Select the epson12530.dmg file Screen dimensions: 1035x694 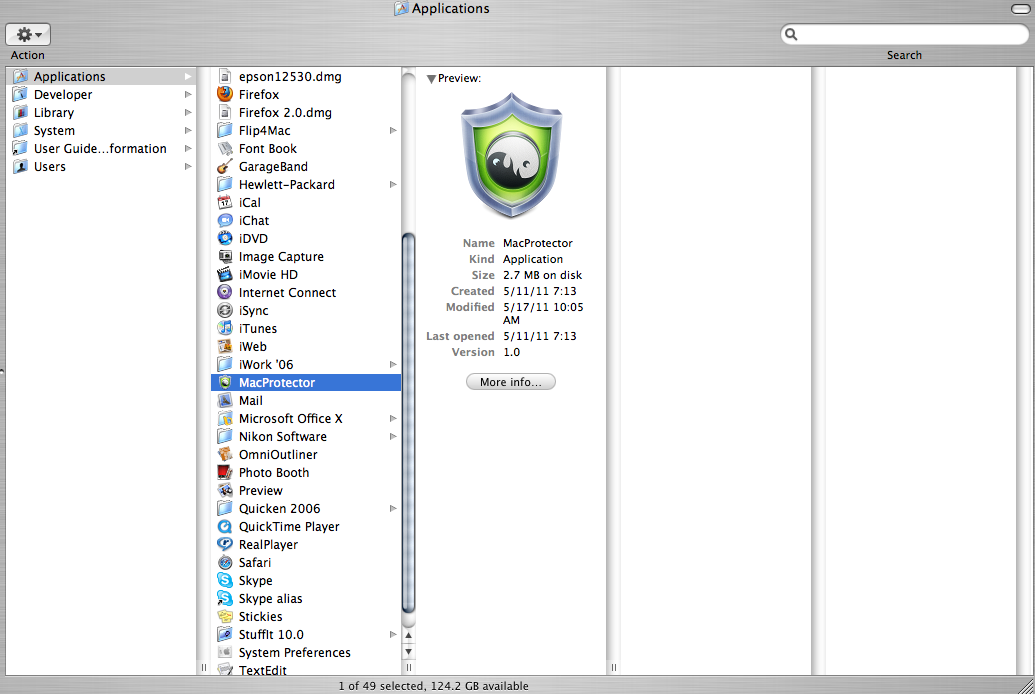coord(306,77)
